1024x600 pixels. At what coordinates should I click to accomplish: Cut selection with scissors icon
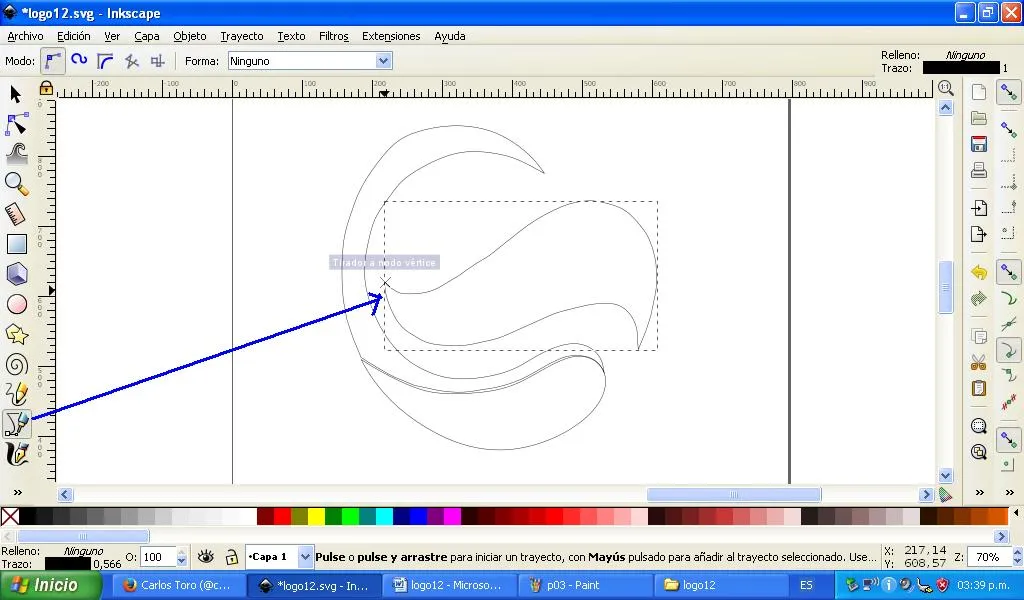click(978, 362)
